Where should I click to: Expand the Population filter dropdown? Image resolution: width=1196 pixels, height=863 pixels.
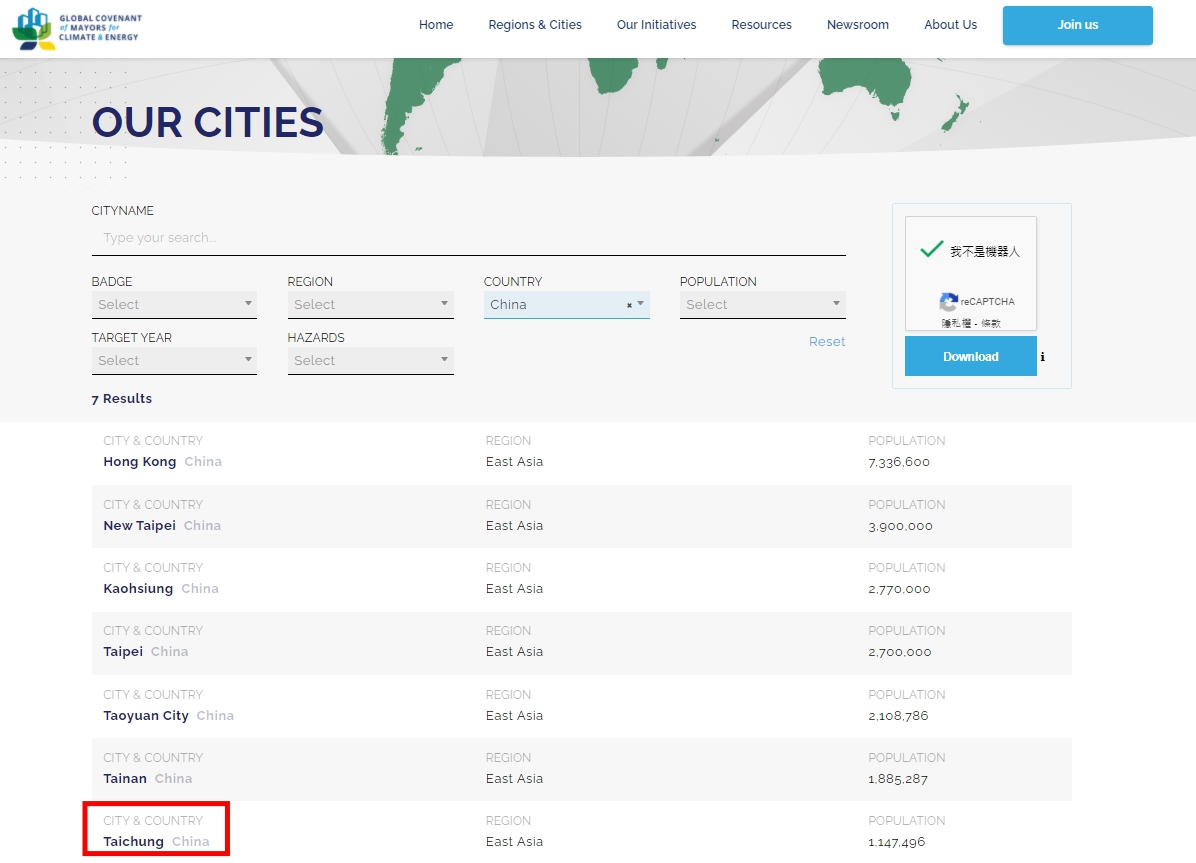(762, 304)
